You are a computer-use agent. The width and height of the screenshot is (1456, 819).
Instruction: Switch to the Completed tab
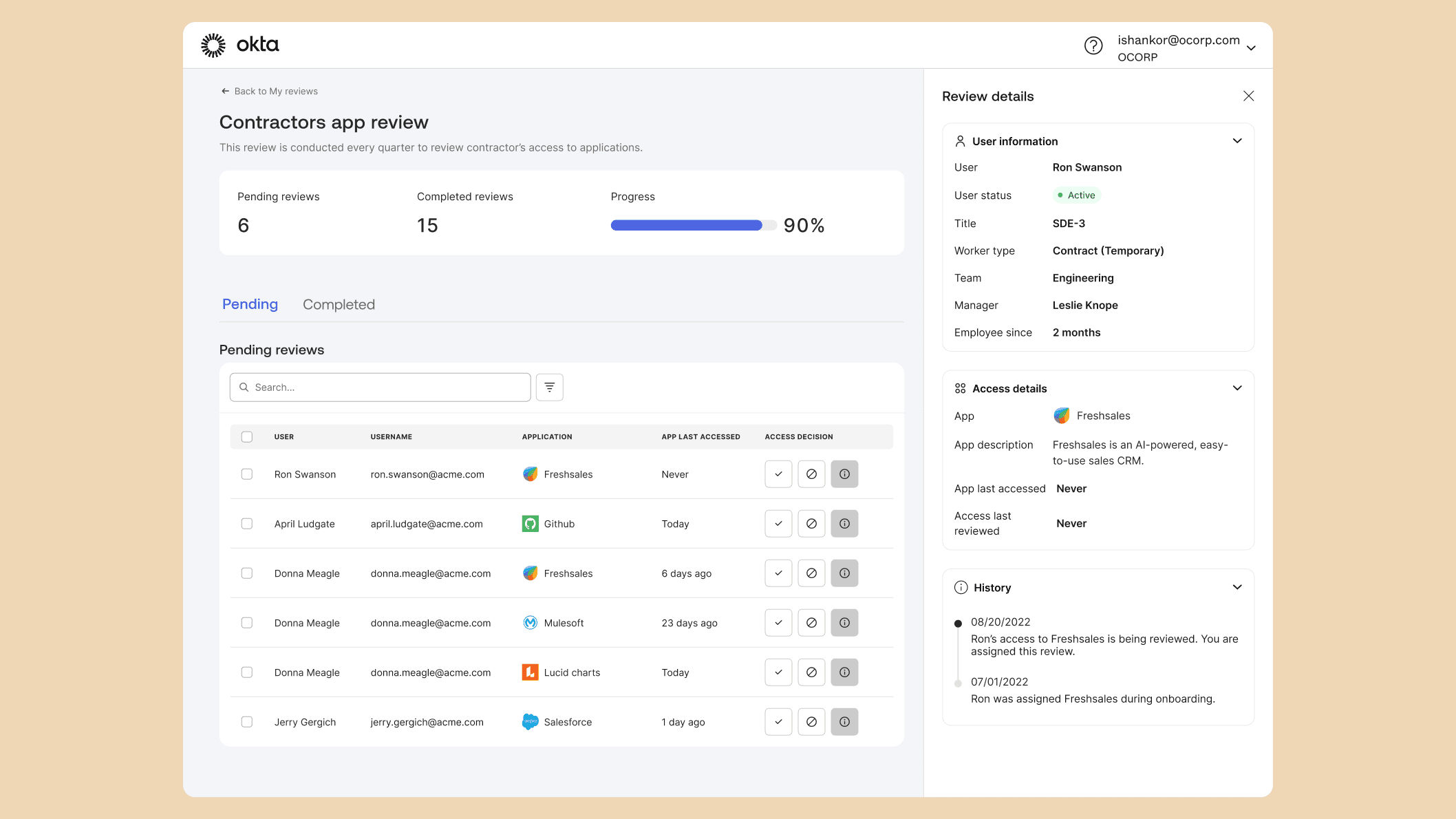[339, 304]
